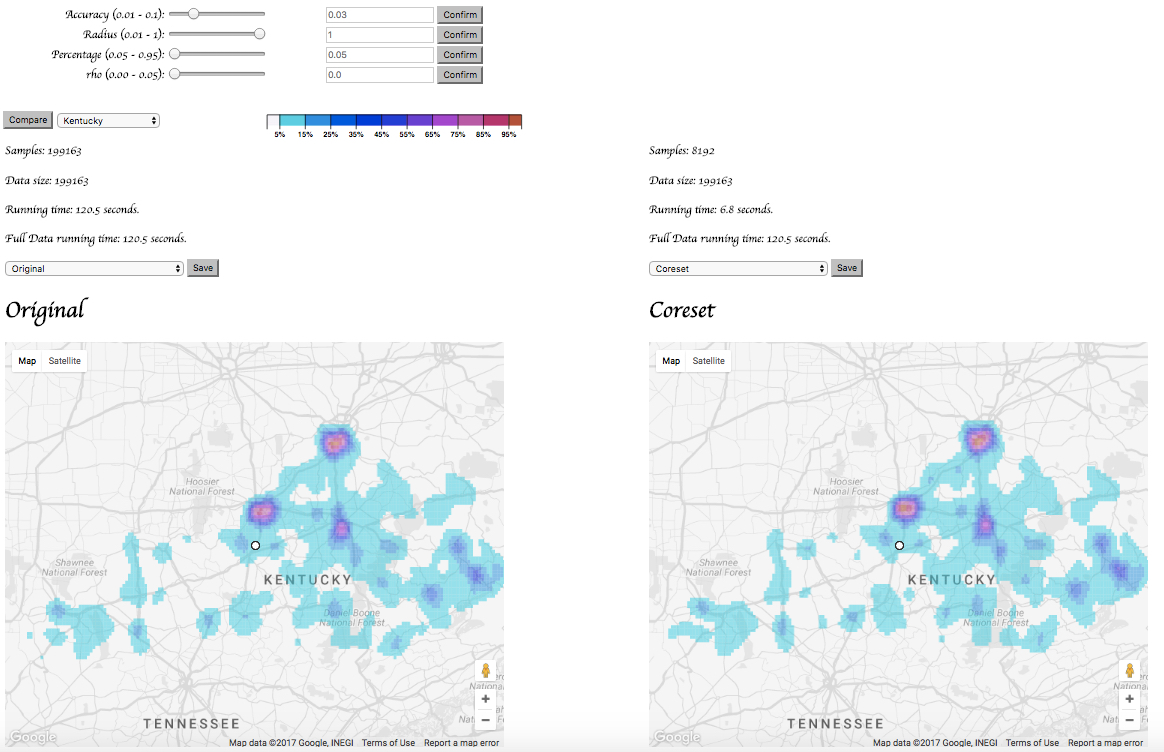Open Terms of Use link on Coreset map
Screen dimensions: 1164x752
click(x=1032, y=743)
